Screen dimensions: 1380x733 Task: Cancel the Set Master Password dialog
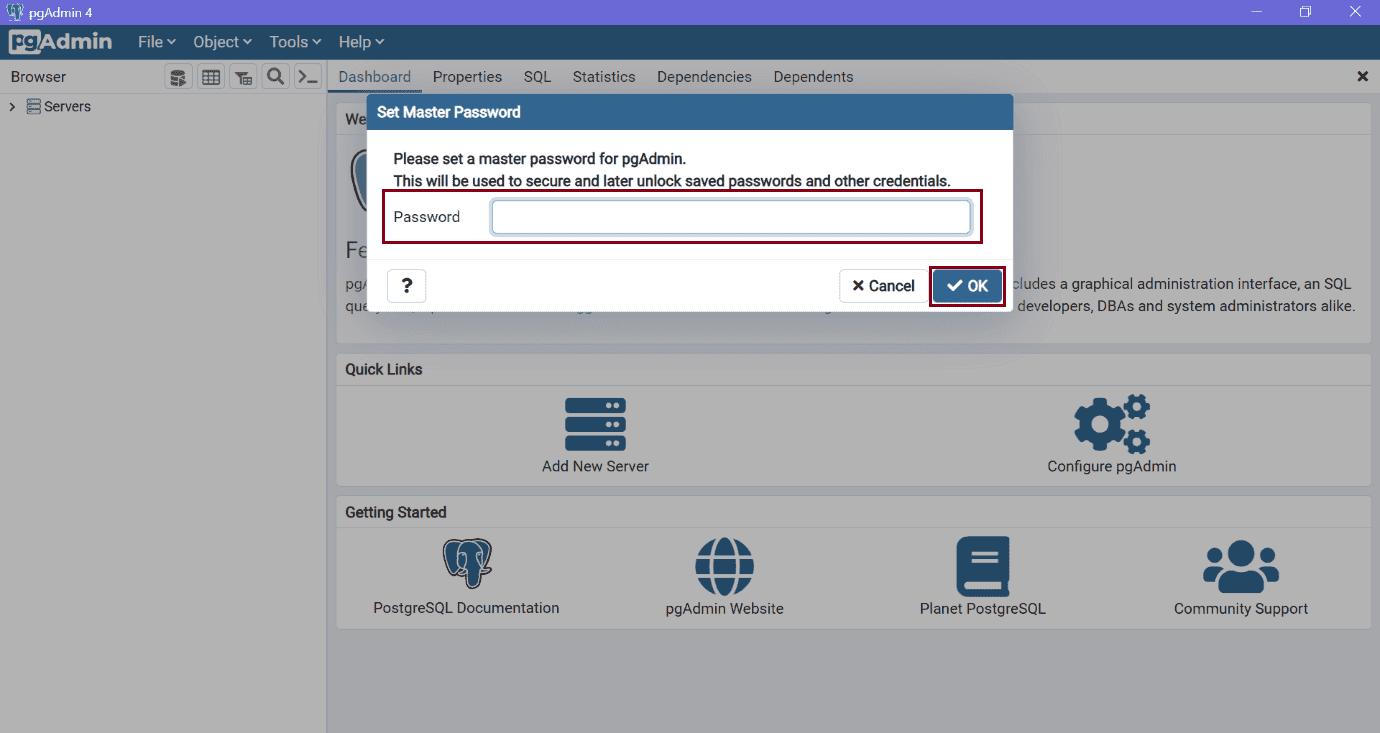coord(882,286)
